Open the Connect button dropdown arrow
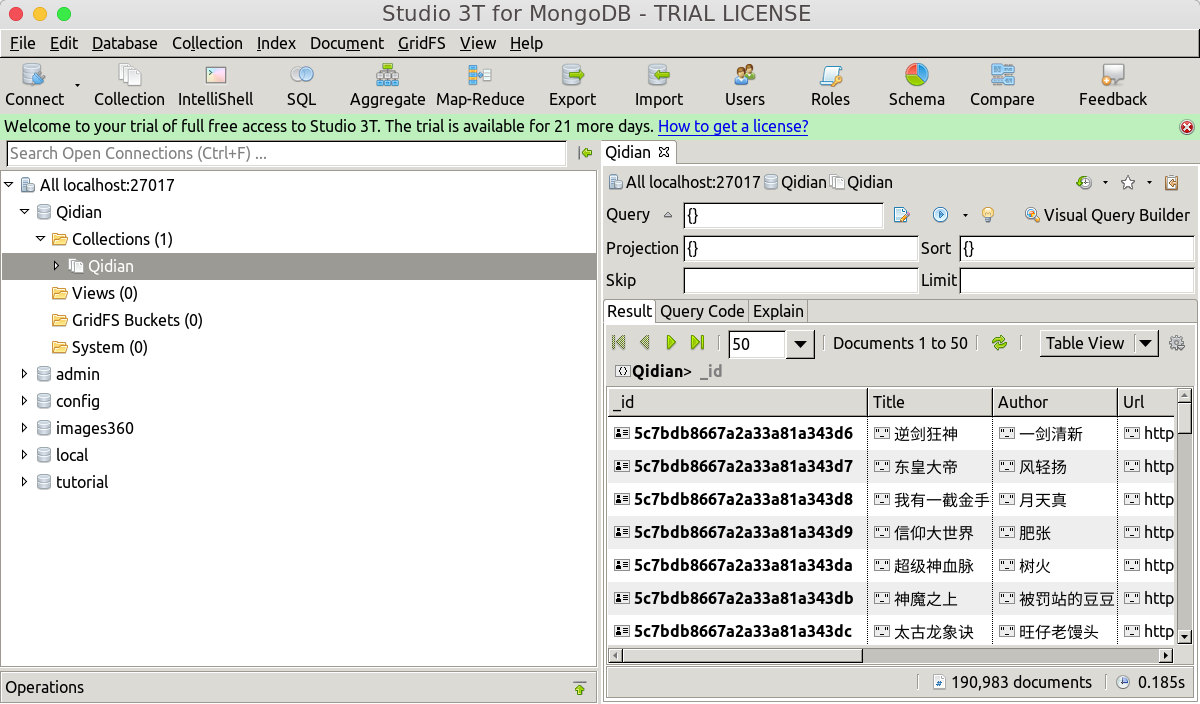Image resolution: width=1200 pixels, height=704 pixels. click(x=78, y=86)
